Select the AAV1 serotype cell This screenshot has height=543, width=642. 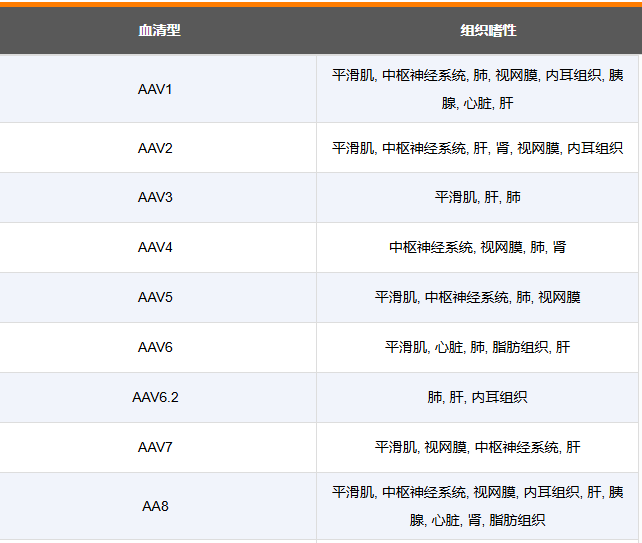click(158, 89)
